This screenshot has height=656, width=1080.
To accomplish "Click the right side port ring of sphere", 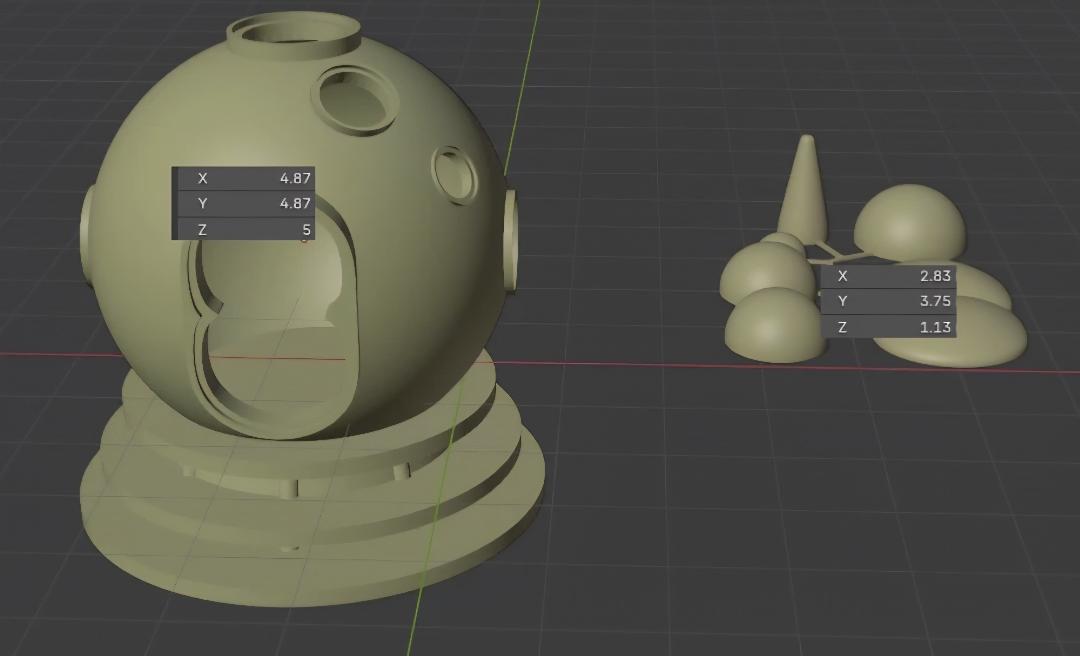I will pyautogui.click(x=511, y=240).
